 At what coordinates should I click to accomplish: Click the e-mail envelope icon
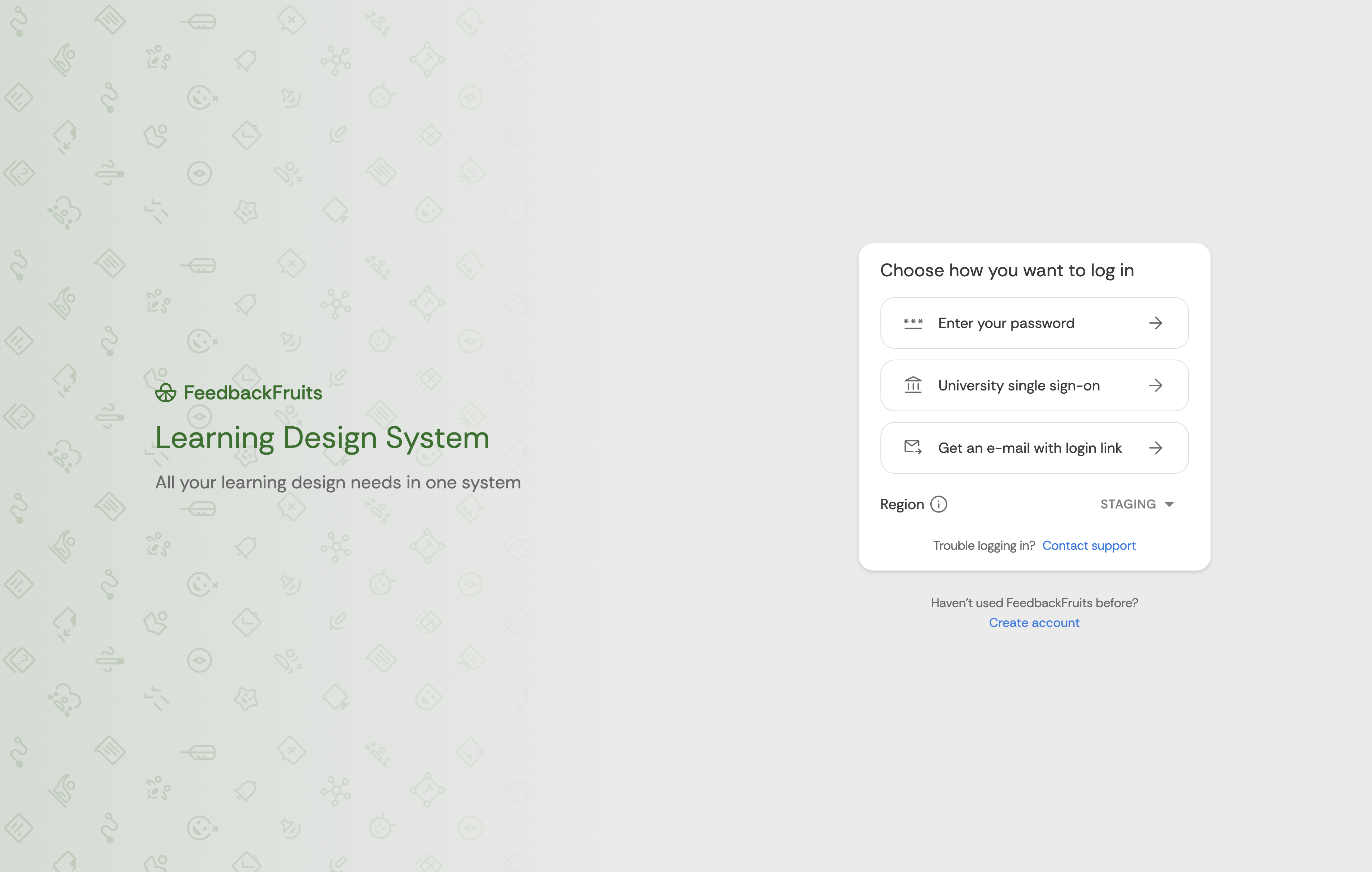913,447
